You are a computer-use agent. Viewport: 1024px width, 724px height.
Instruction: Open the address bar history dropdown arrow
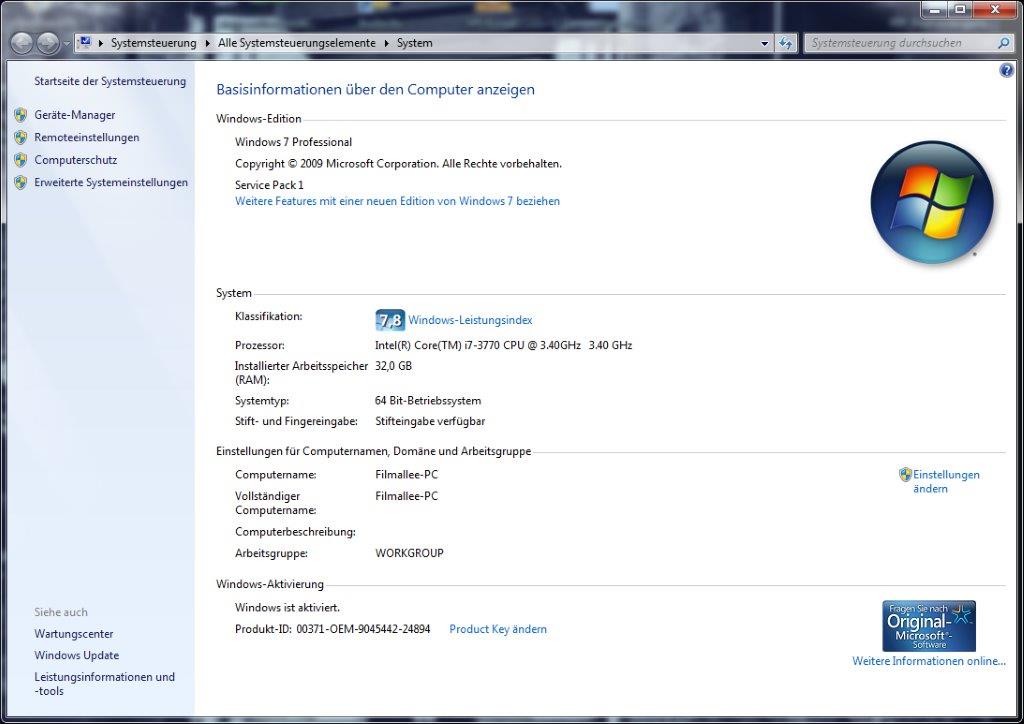click(x=765, y=44)
